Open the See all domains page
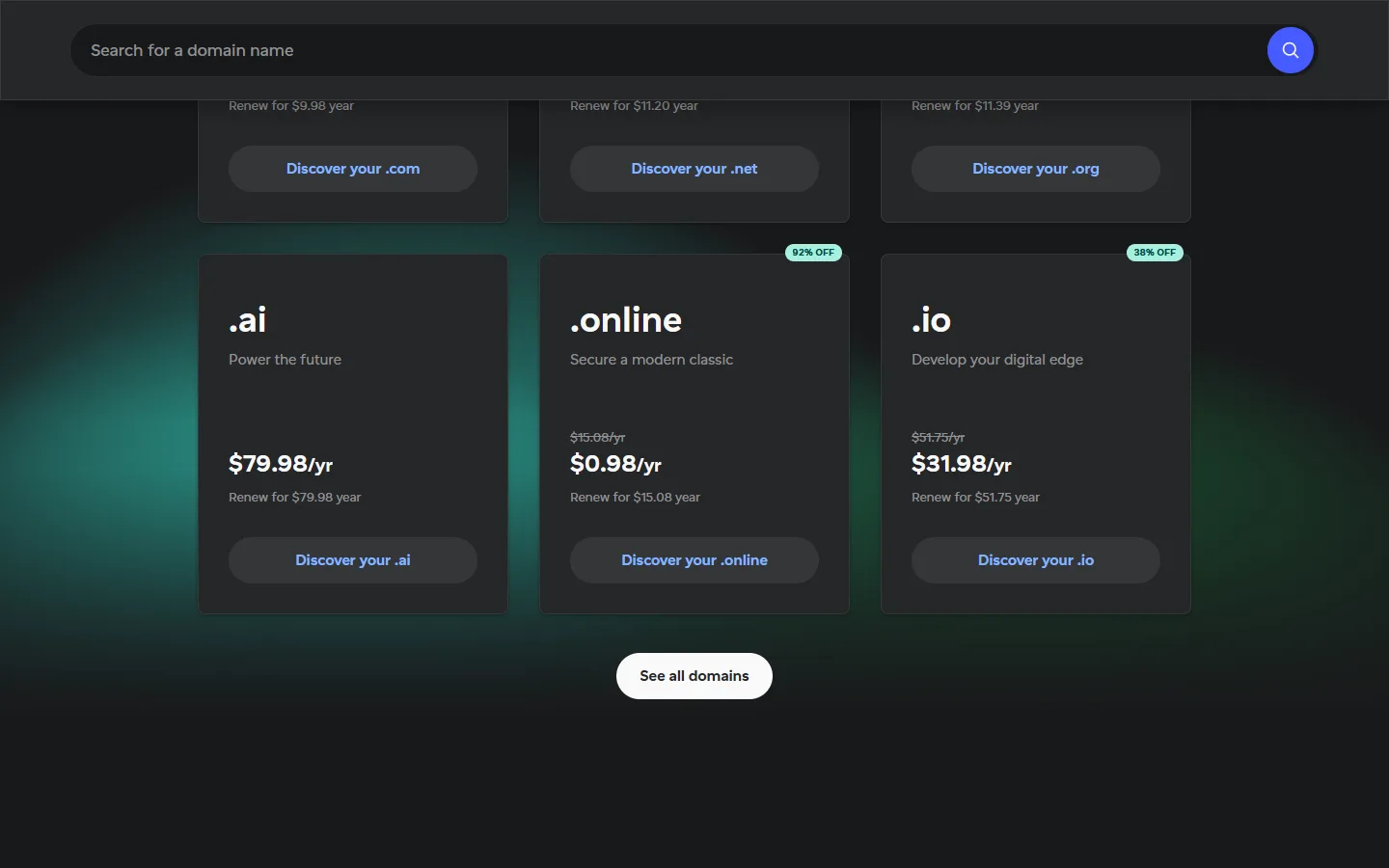Screen dimensions: 1389x868 tap(694, 676)
